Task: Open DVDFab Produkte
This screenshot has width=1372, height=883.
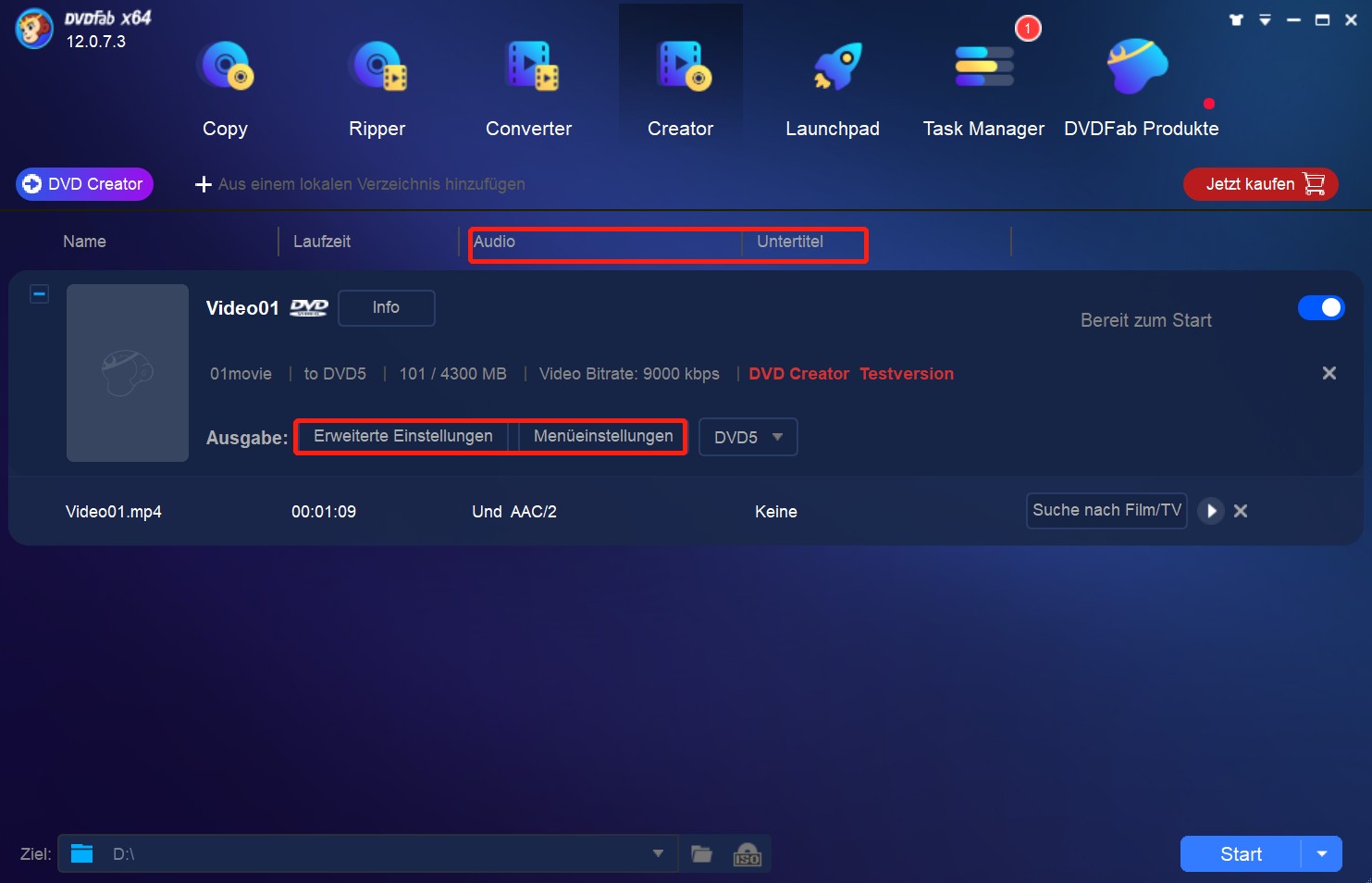Action: point(1141,88)
